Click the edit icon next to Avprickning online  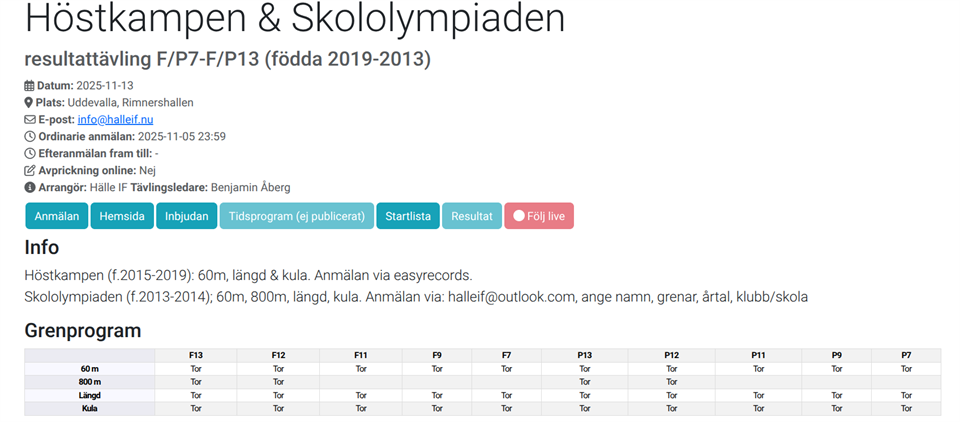tap(29, 171)
